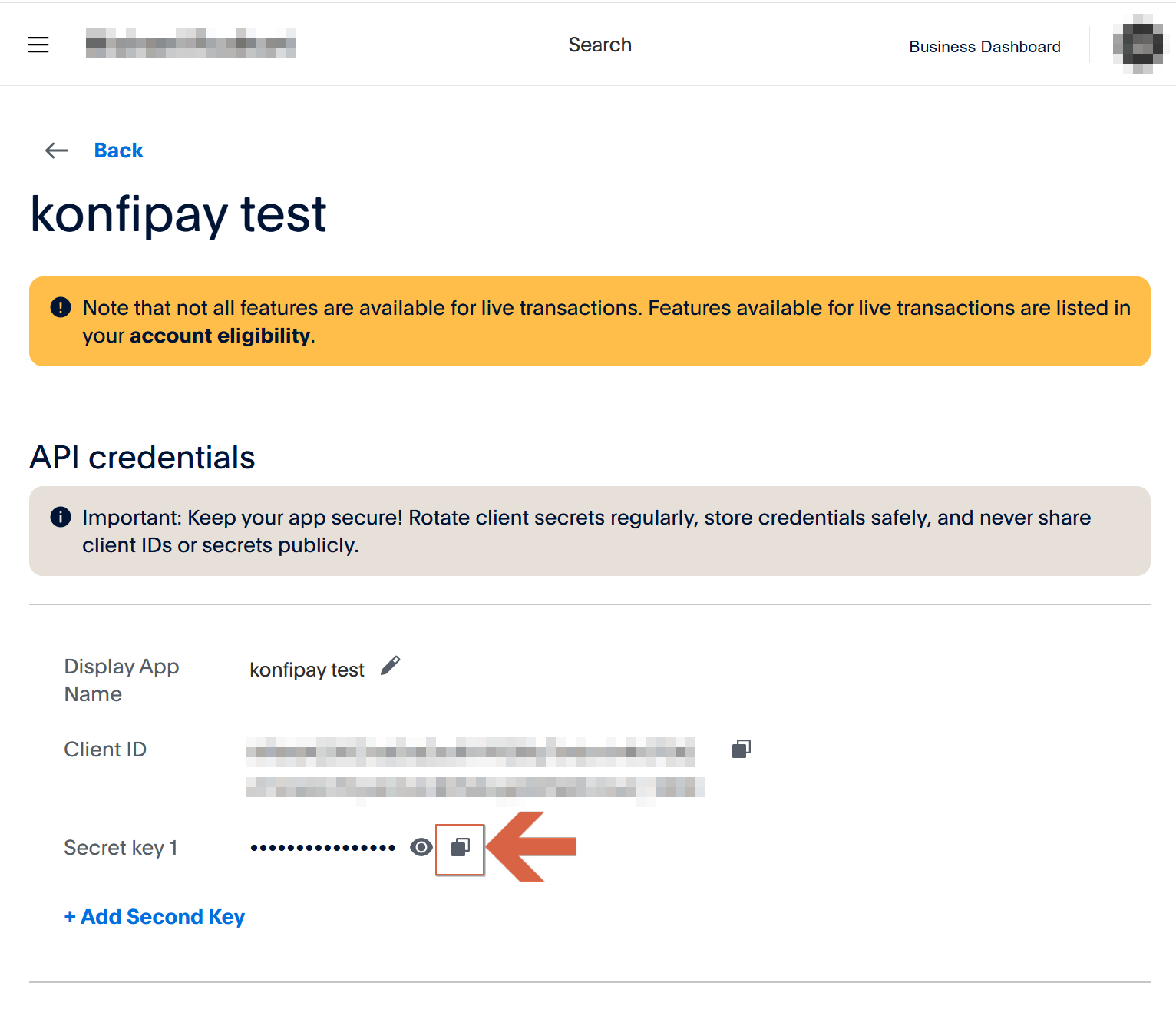The height and width of the screenshot is (1016, 1176).
Task: Edit the display app name with the pencil icon
Action: tap(391, 666)
